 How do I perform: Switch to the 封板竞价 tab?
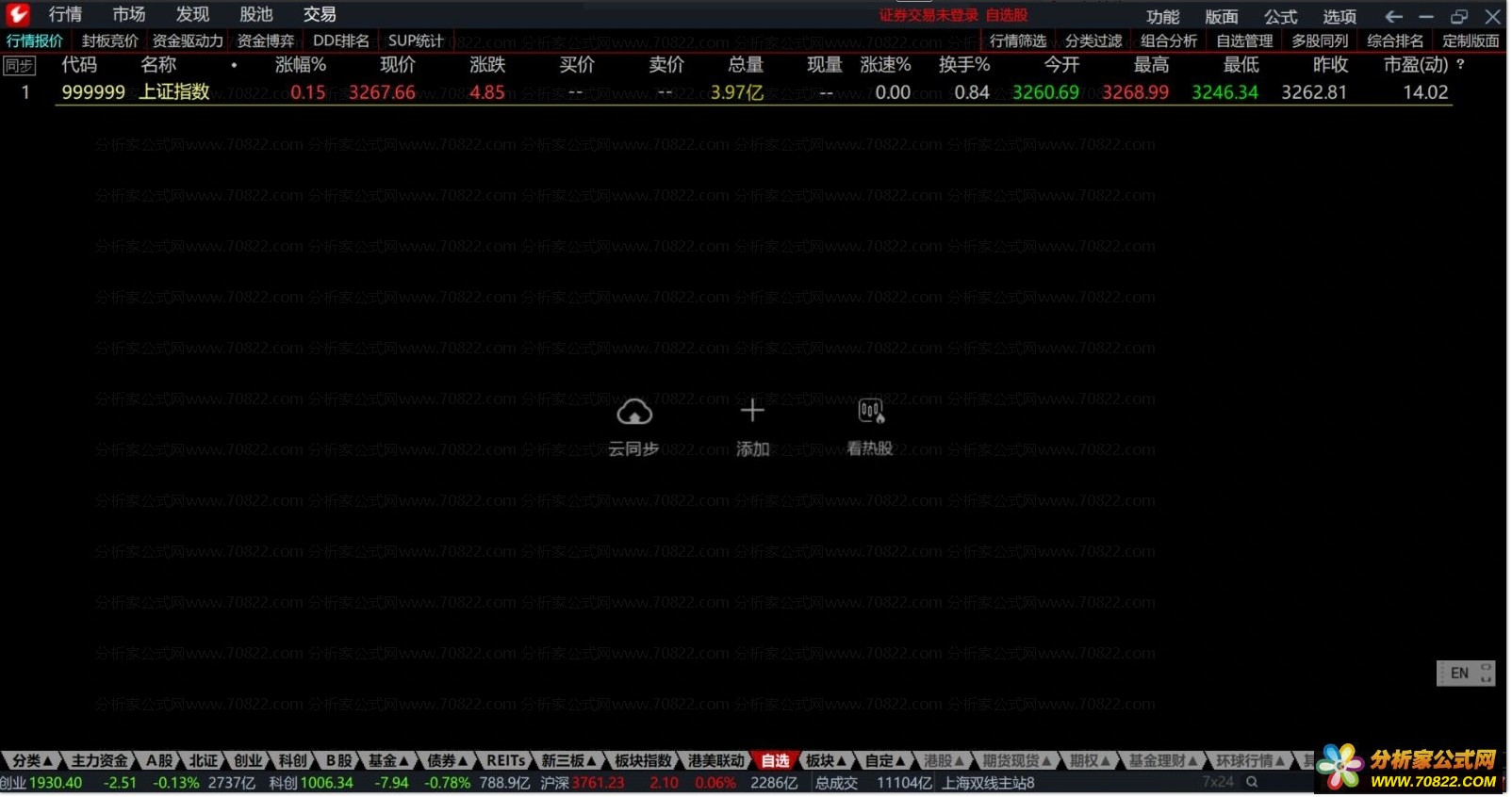coord(110,41)
